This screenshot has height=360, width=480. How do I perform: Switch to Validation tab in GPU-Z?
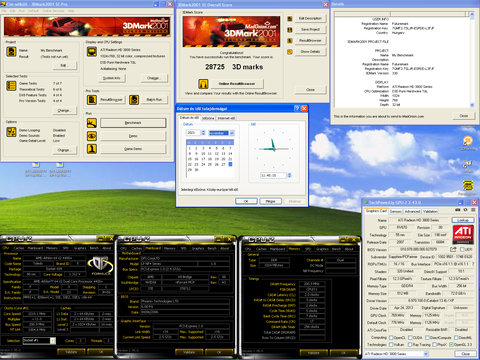pos(430,211)
